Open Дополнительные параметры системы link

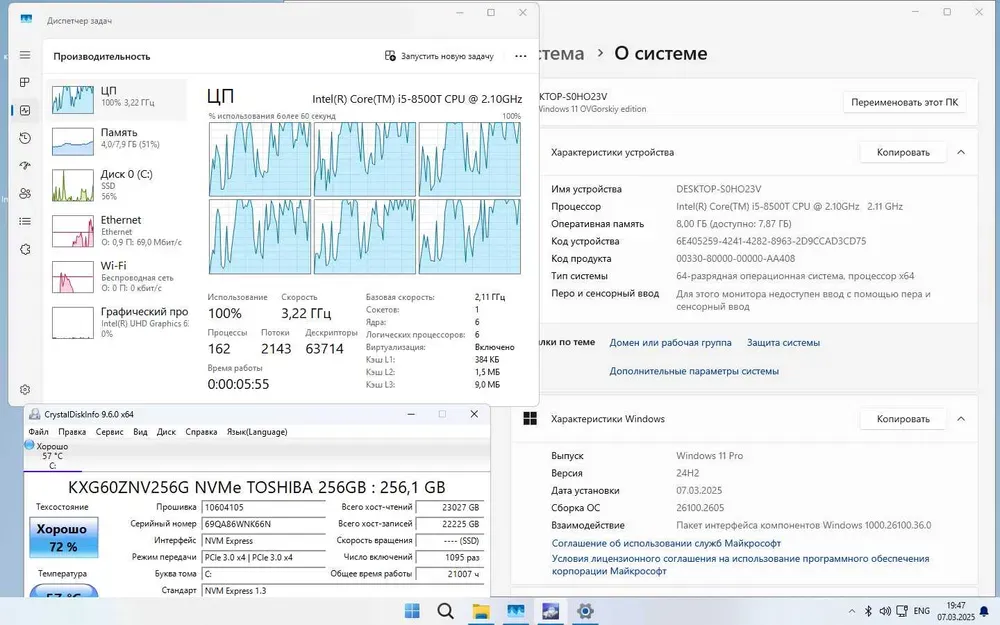694,371
